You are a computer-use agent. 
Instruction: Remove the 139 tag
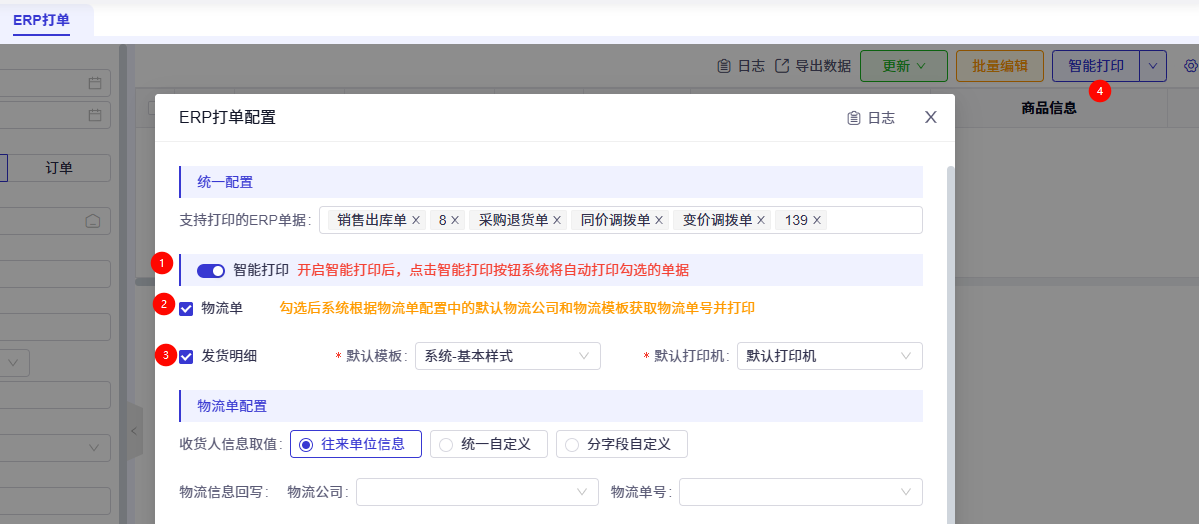click(x=817, y=220)
